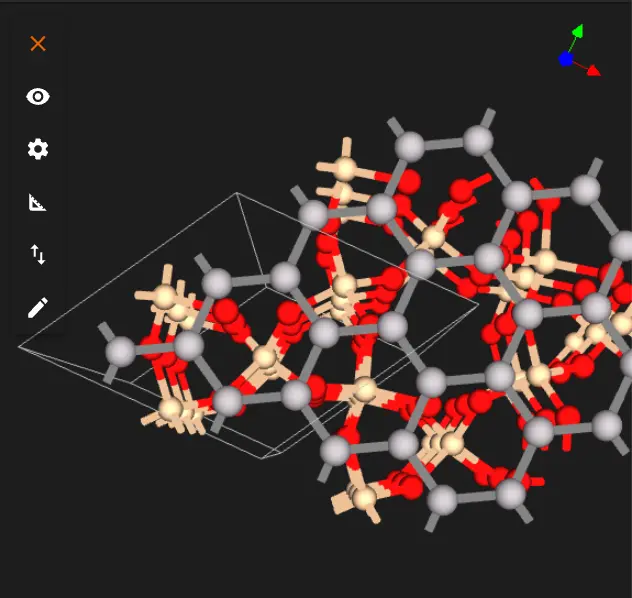Select the leftmost gray atom in structure

[x=121, y=351]
